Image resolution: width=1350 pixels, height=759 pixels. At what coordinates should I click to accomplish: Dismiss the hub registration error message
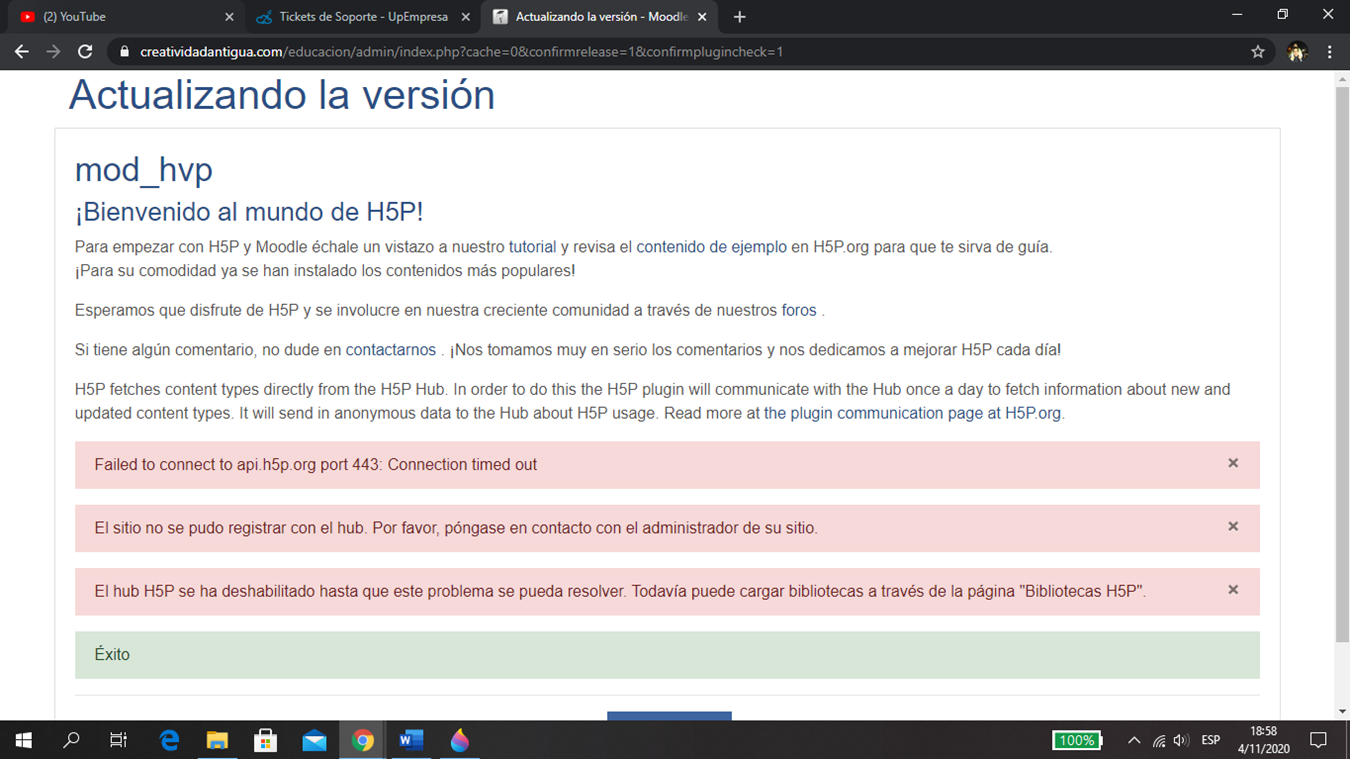click(x=1233, y=527)
